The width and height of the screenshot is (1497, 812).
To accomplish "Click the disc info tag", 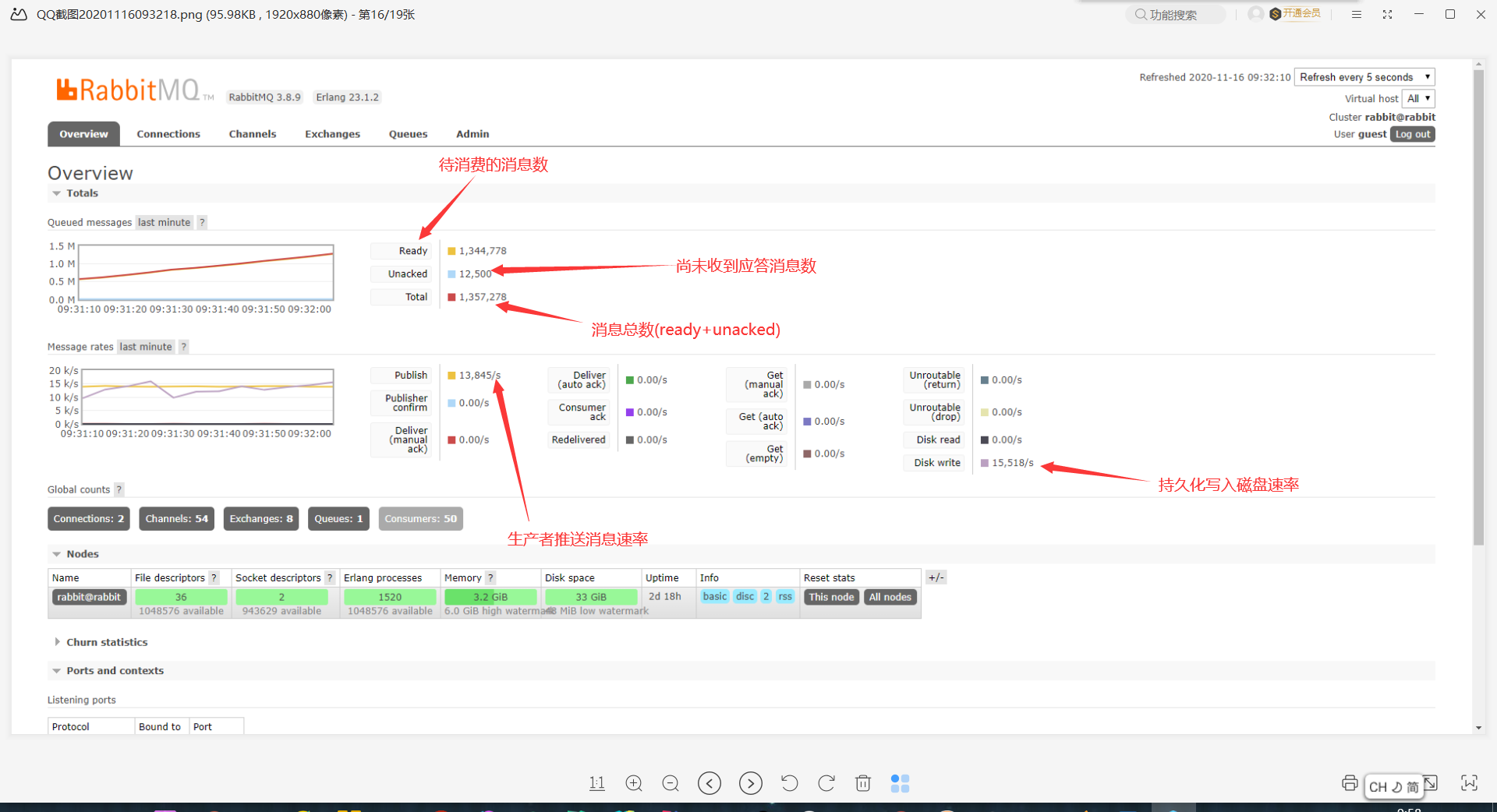I will (x=745, y=596).
